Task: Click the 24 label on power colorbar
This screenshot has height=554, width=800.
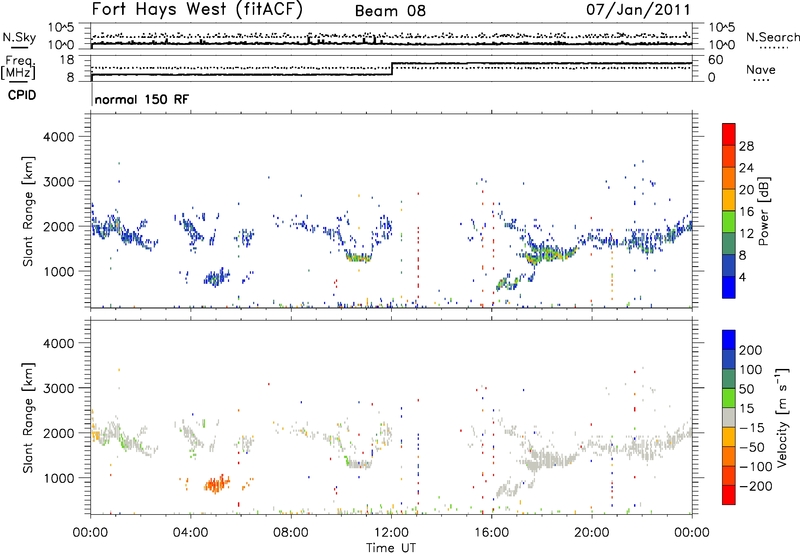Action: pos(746,168)
